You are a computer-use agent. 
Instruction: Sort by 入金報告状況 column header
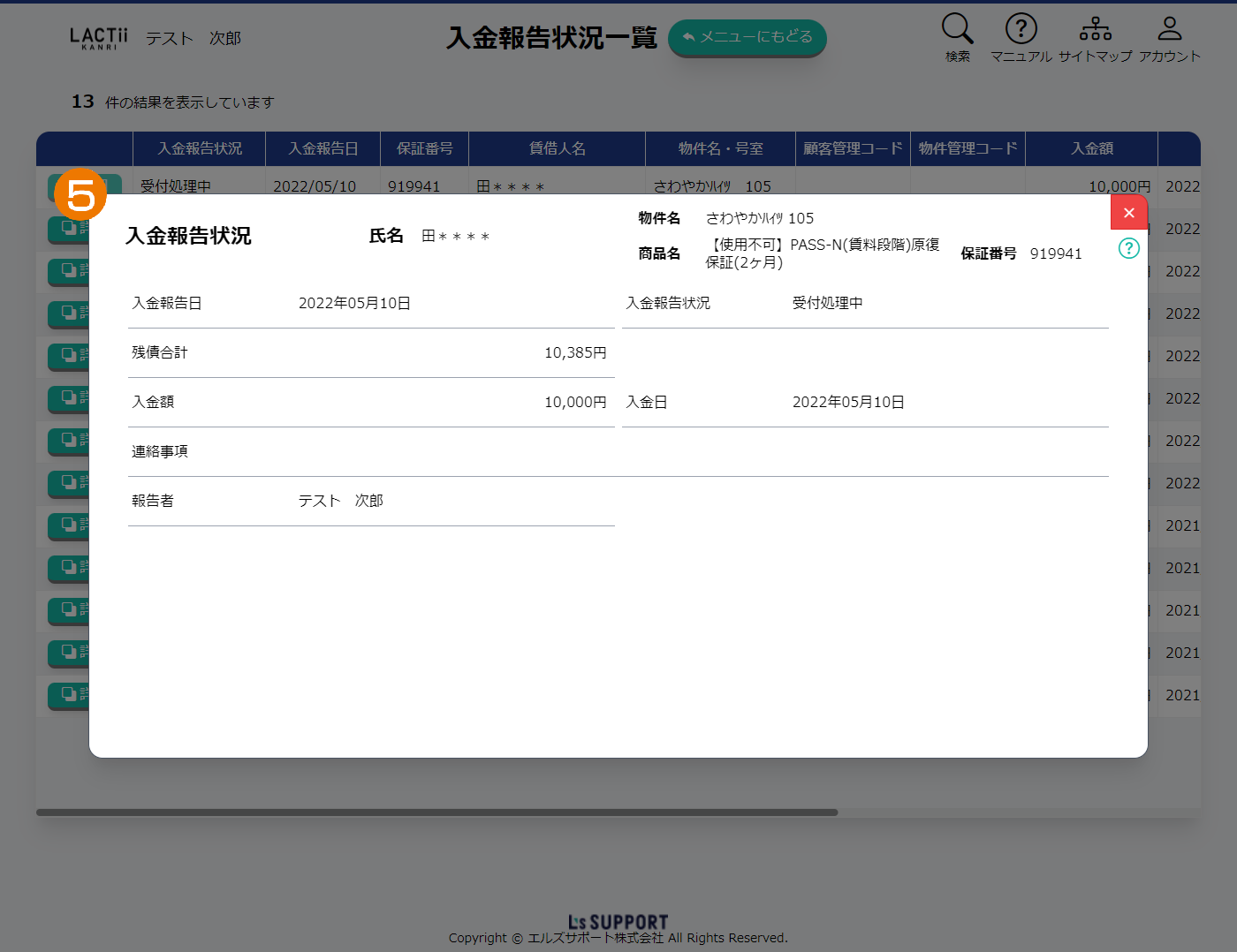click(x=199, y=148)
